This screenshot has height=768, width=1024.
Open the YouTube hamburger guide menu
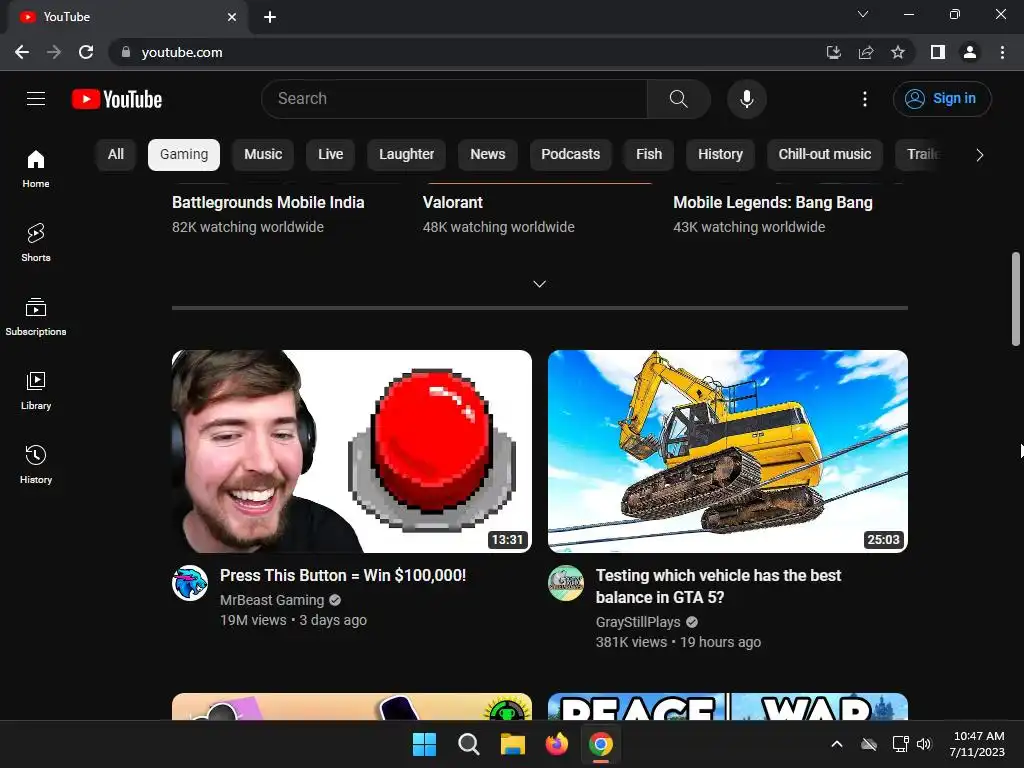pos(36,99)
